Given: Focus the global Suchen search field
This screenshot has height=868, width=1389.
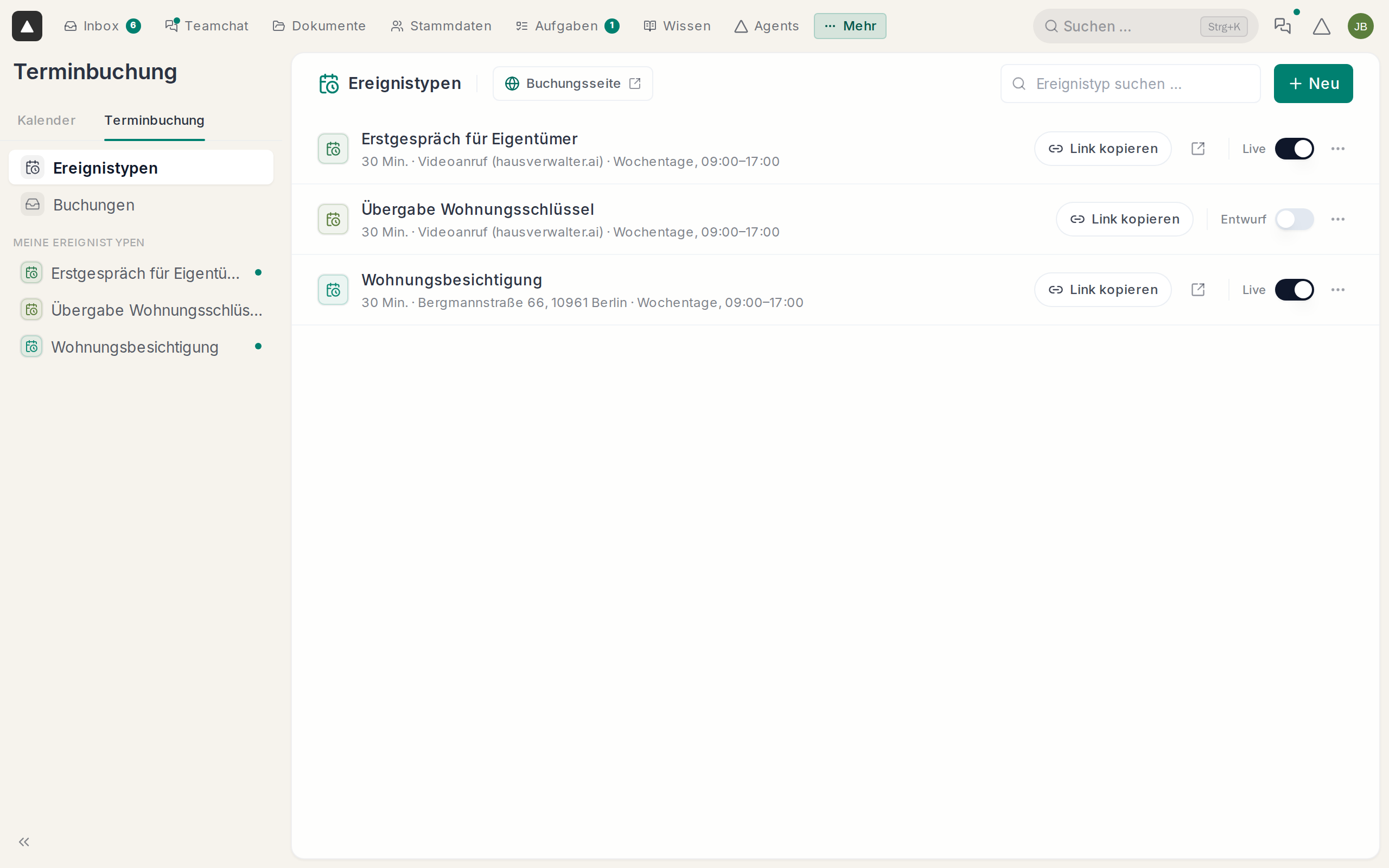Looking at the screenshot, I should pos(1145,27).
